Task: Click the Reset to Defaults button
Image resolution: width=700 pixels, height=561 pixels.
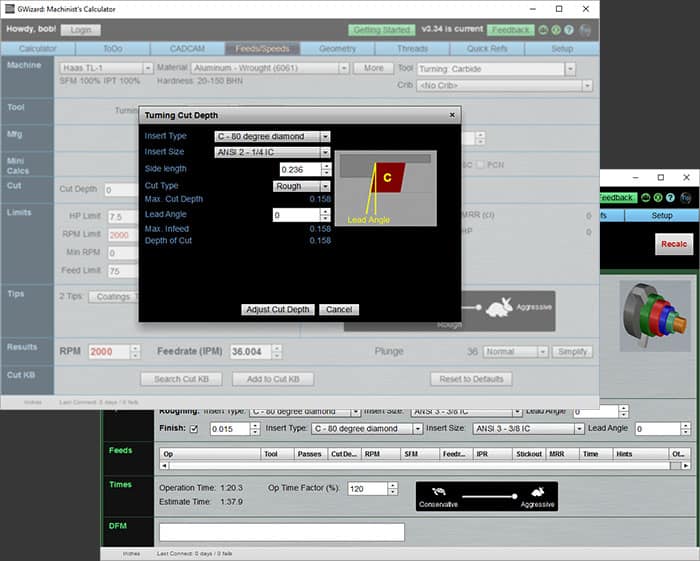Action: [471, 379]
